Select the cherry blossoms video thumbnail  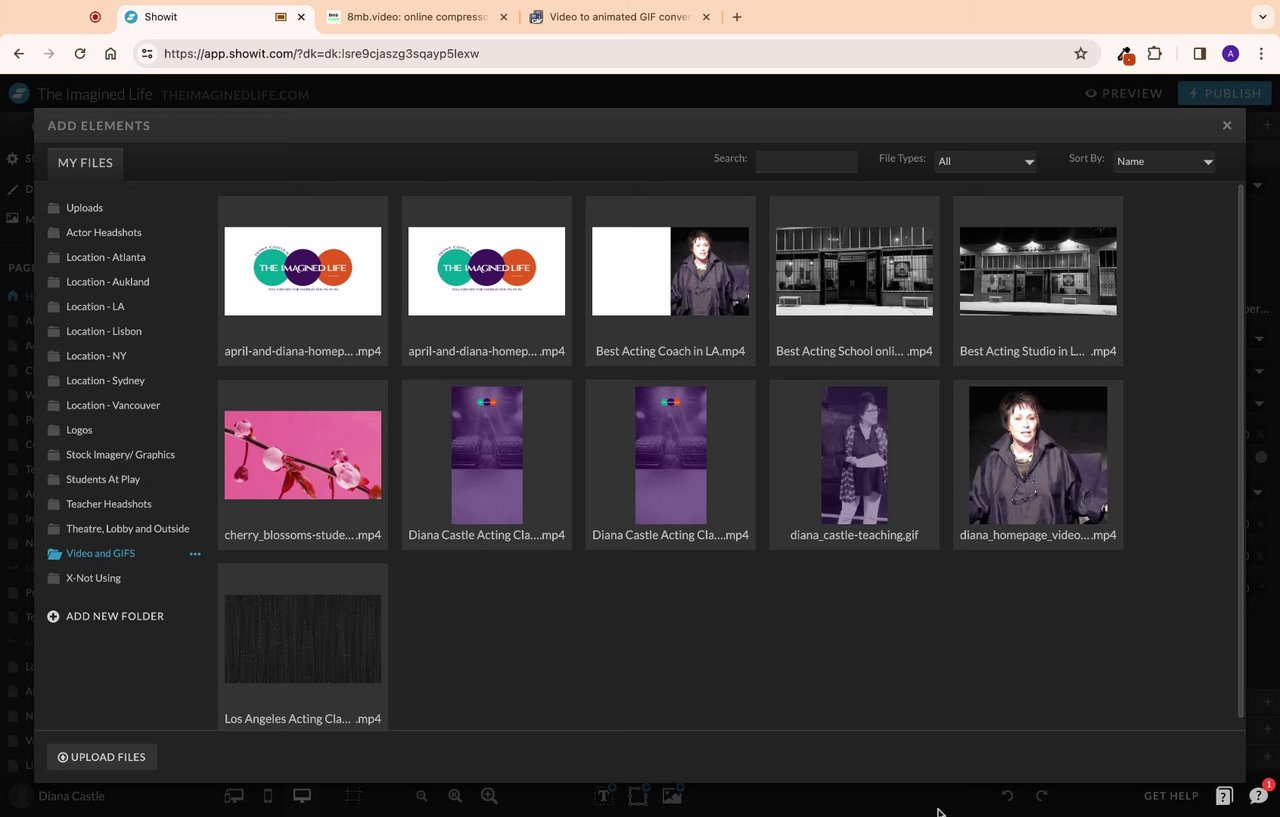pyautogui.click(x=302, y=455)
